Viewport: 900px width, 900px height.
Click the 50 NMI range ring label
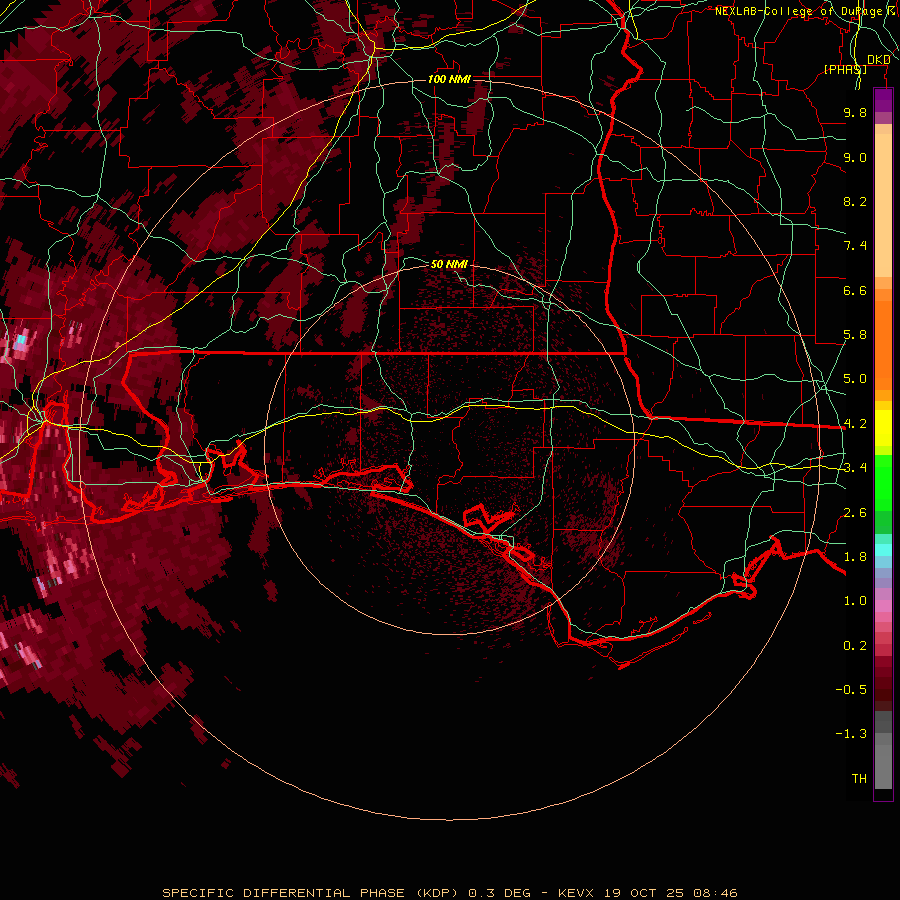tap(449, 264)
